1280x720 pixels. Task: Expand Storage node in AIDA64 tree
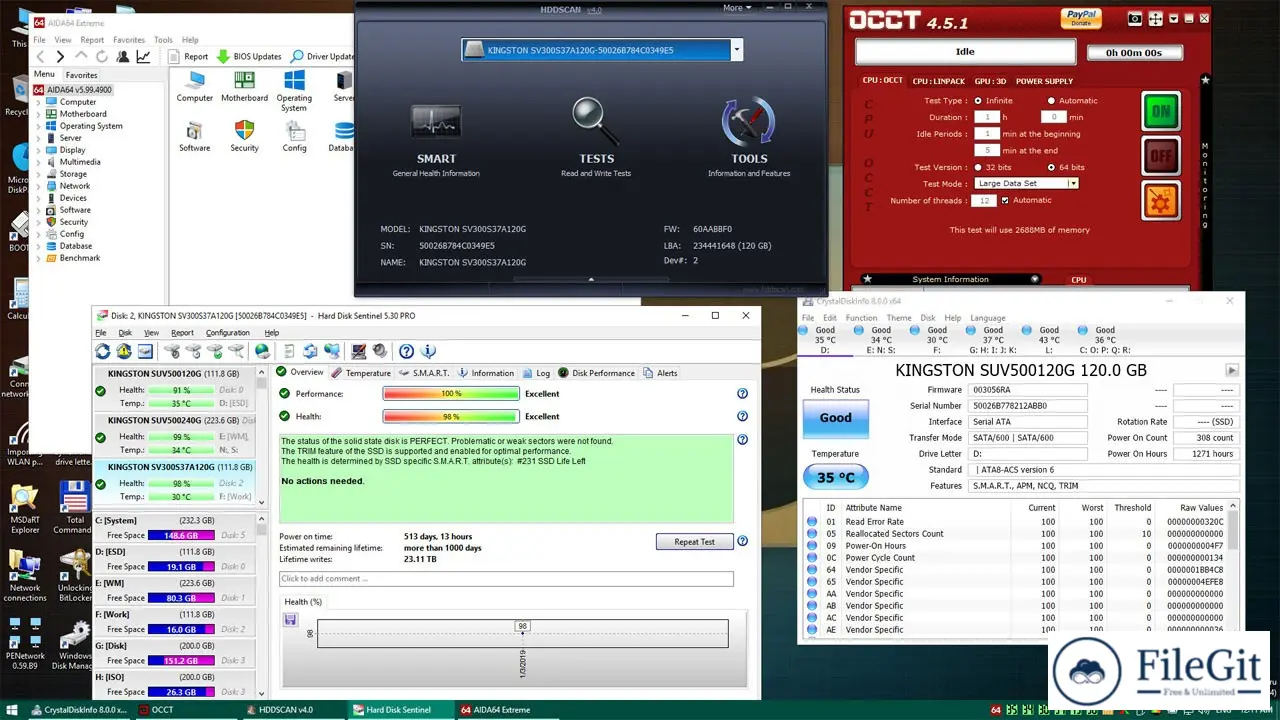tap(40, 174)
